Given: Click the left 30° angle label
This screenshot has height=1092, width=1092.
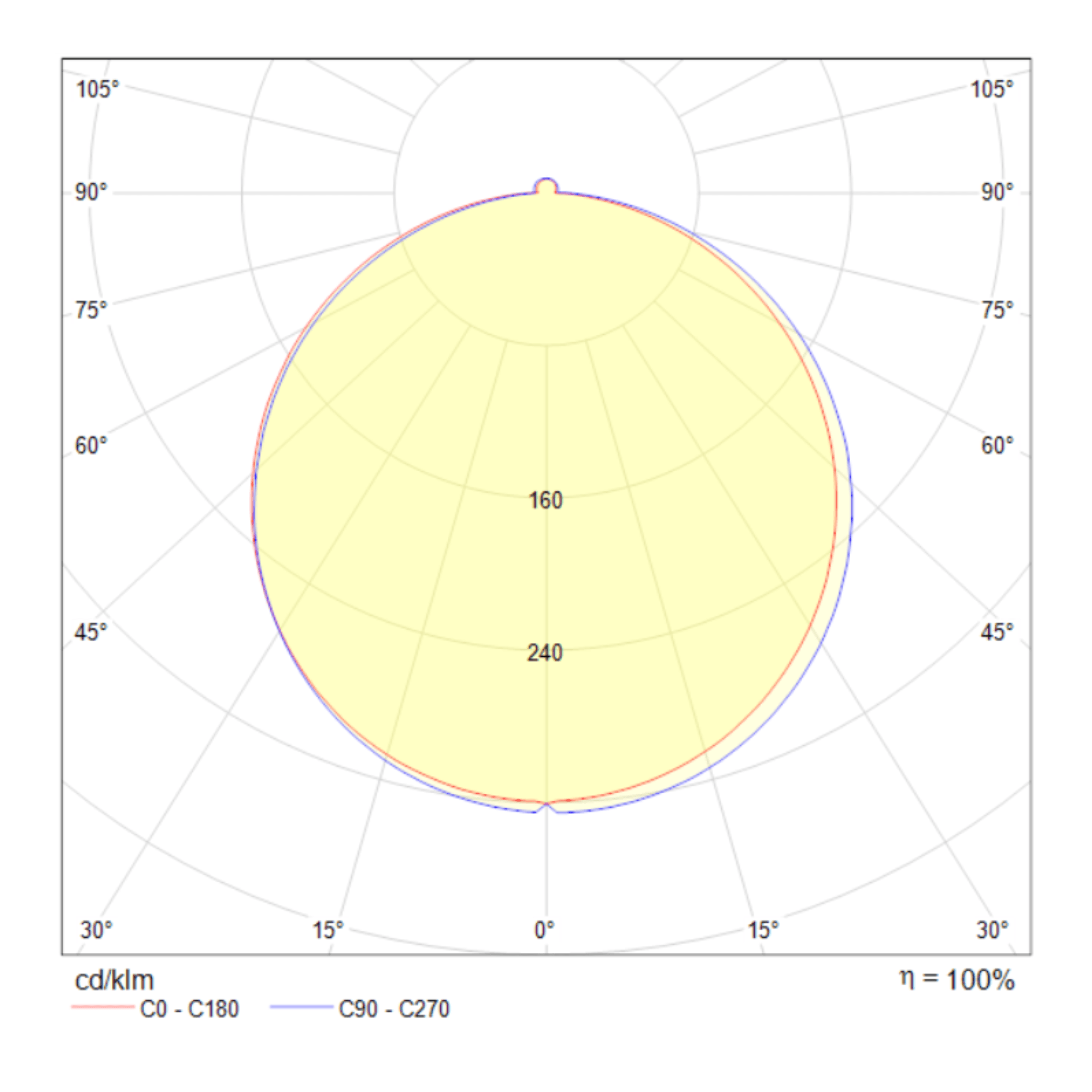Looking at the screenshot, I should [97, 930].
